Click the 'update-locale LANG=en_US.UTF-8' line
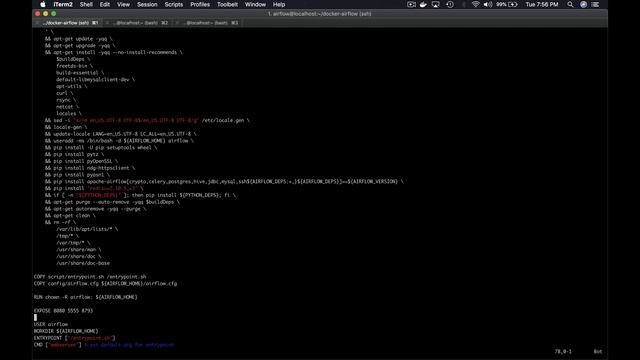 point(120,134)
